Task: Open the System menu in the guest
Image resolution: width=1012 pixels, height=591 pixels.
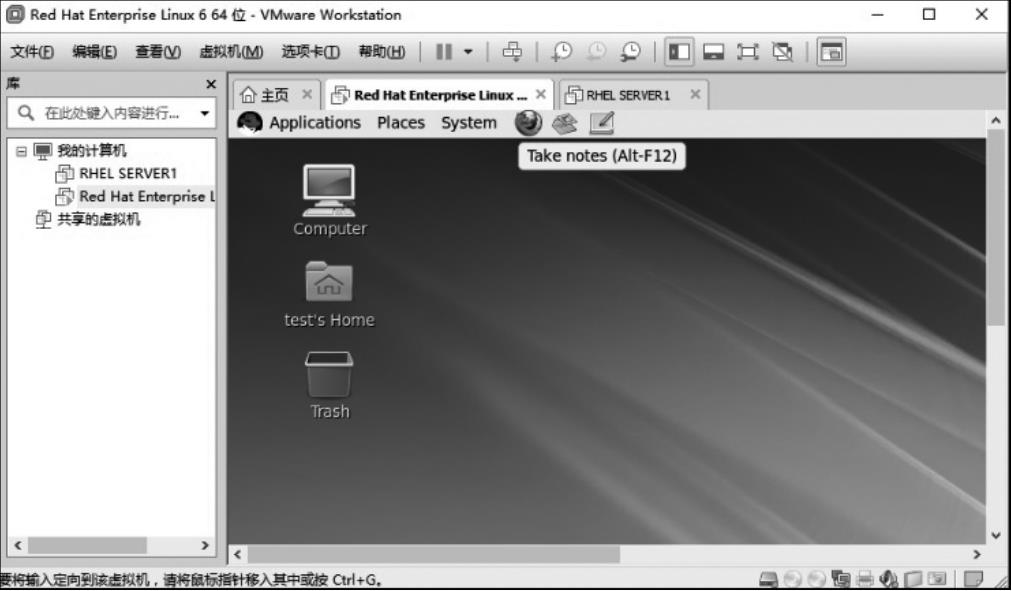Action: click(469, 123)
